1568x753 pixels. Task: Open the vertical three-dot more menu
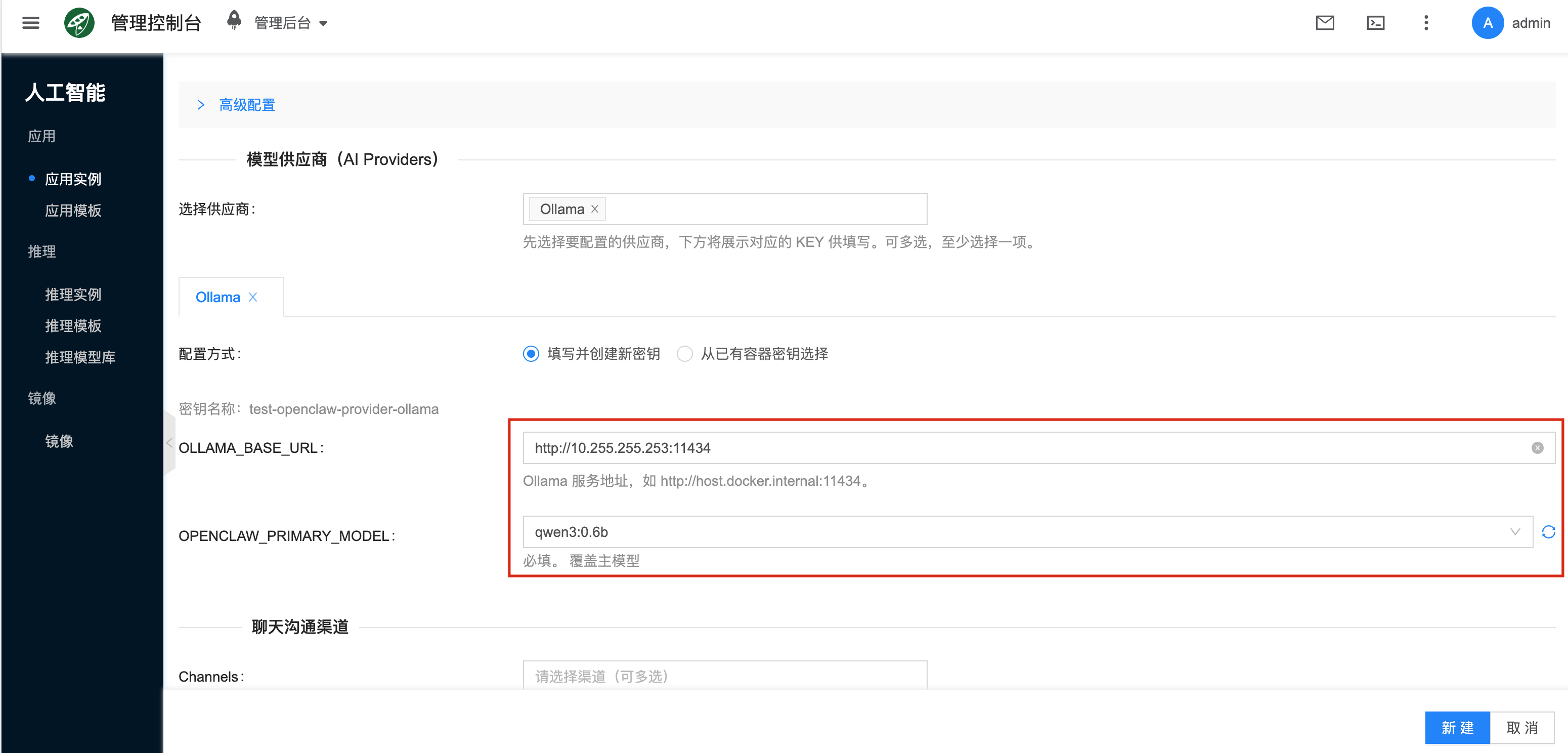coord(1425,23)
